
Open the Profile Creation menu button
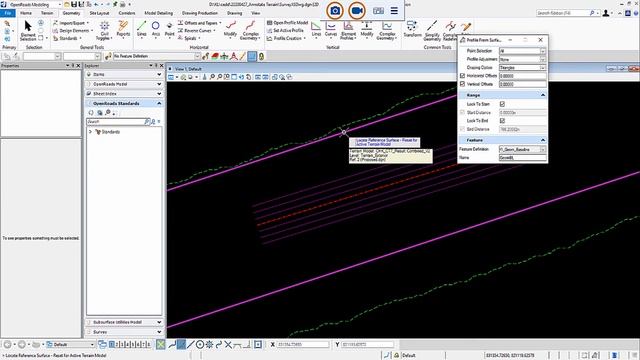click(x=287, y=38)
